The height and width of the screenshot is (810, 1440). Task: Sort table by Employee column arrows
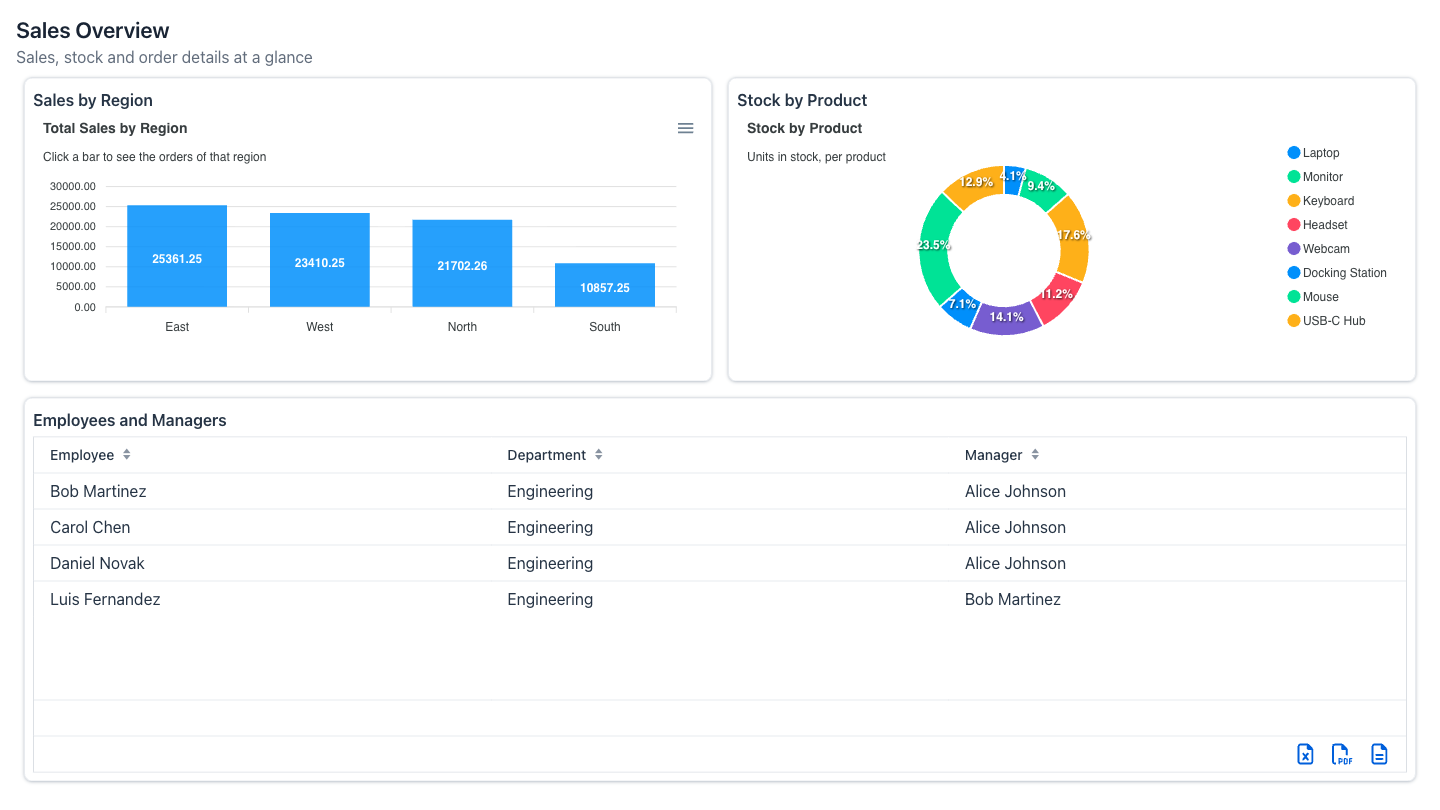tap(127, 454)
